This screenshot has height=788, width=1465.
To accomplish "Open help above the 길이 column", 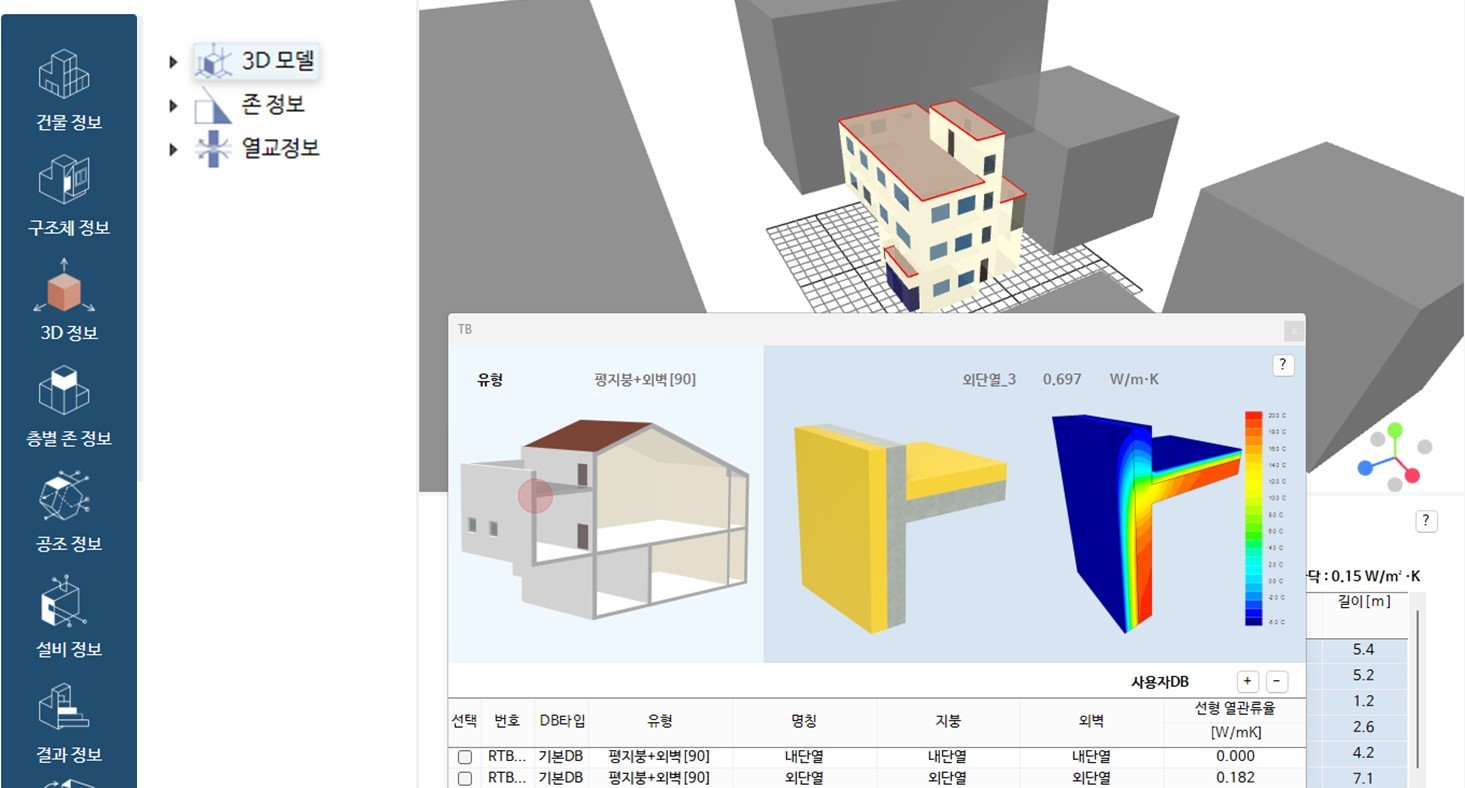I will (1427, 521).
